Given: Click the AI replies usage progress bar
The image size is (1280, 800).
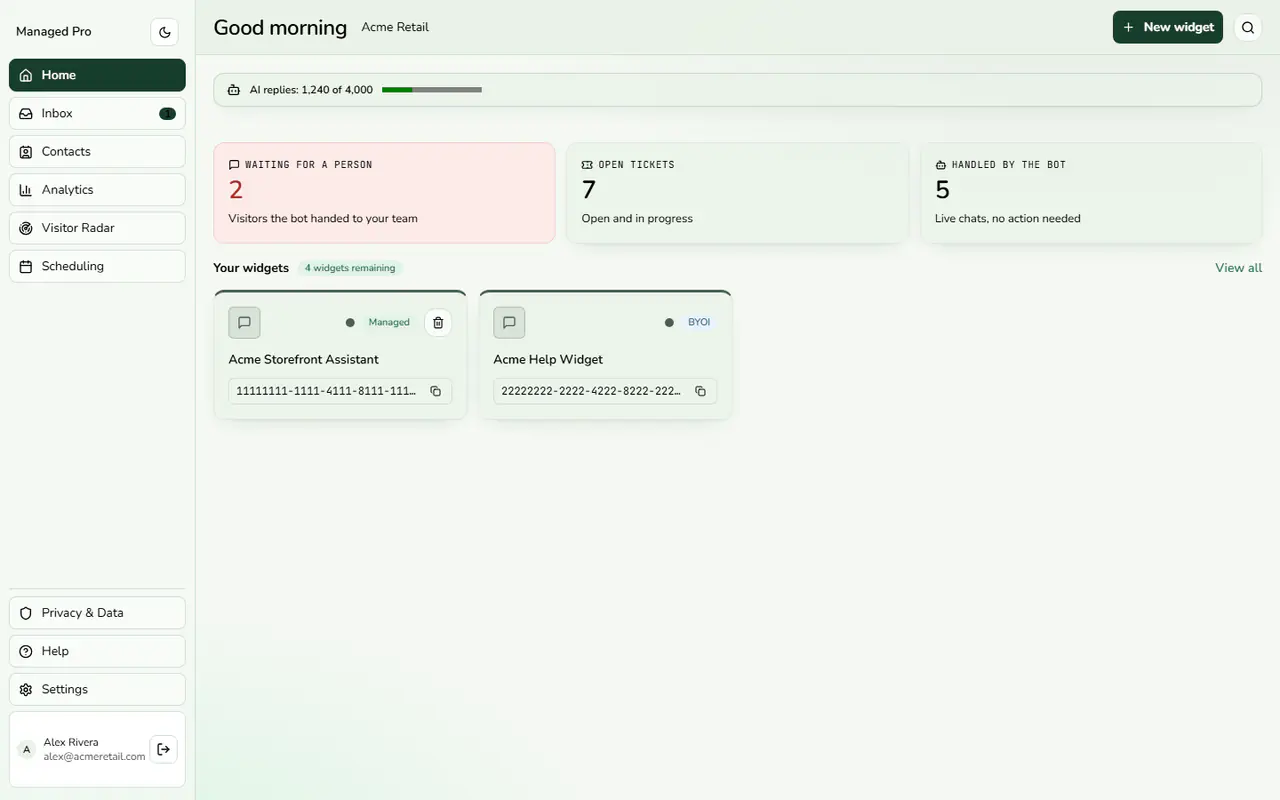Looking at the screenshot, I should click(x=432, y=90).
